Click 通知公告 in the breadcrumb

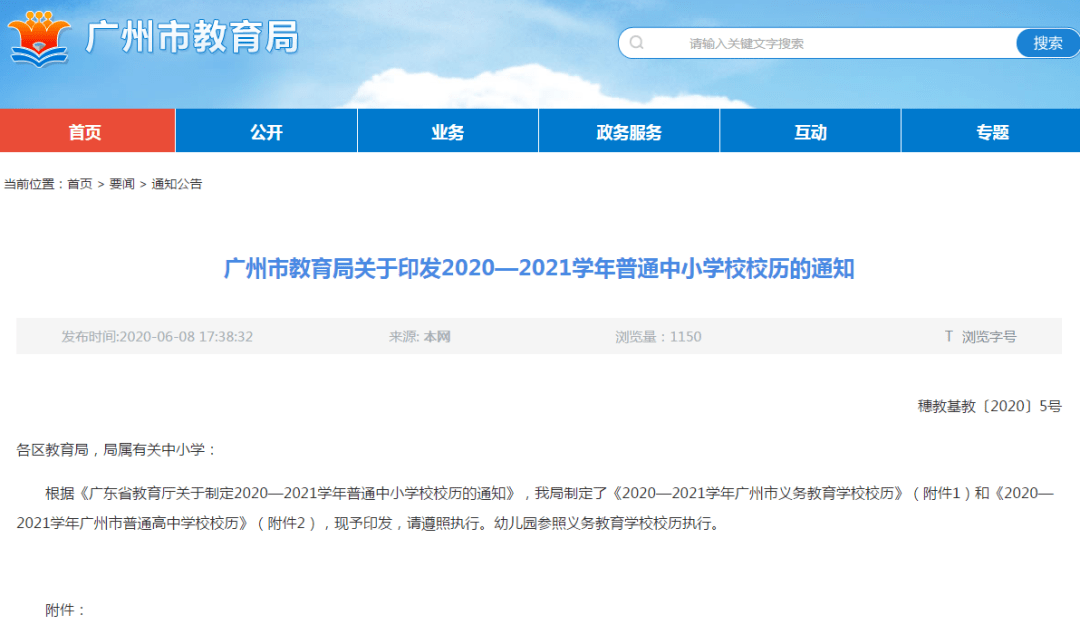pyautogui.click(x=176, y=184)
